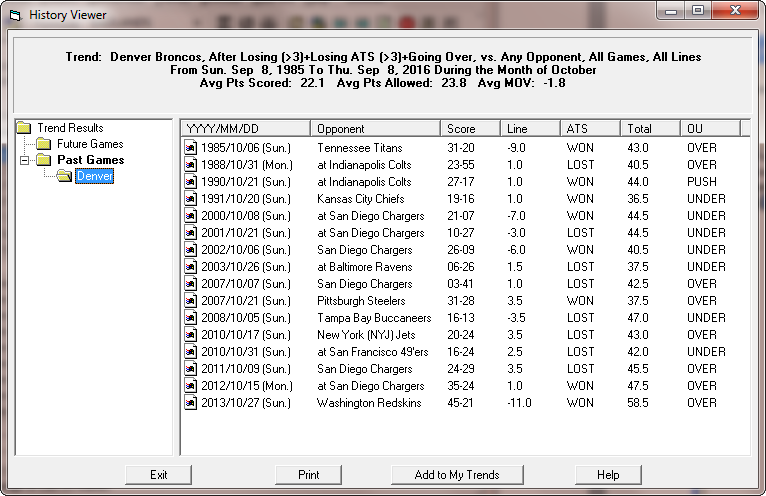Click the game icon for 2010/10/17 row
766x496 pixels.
(191, 335)
